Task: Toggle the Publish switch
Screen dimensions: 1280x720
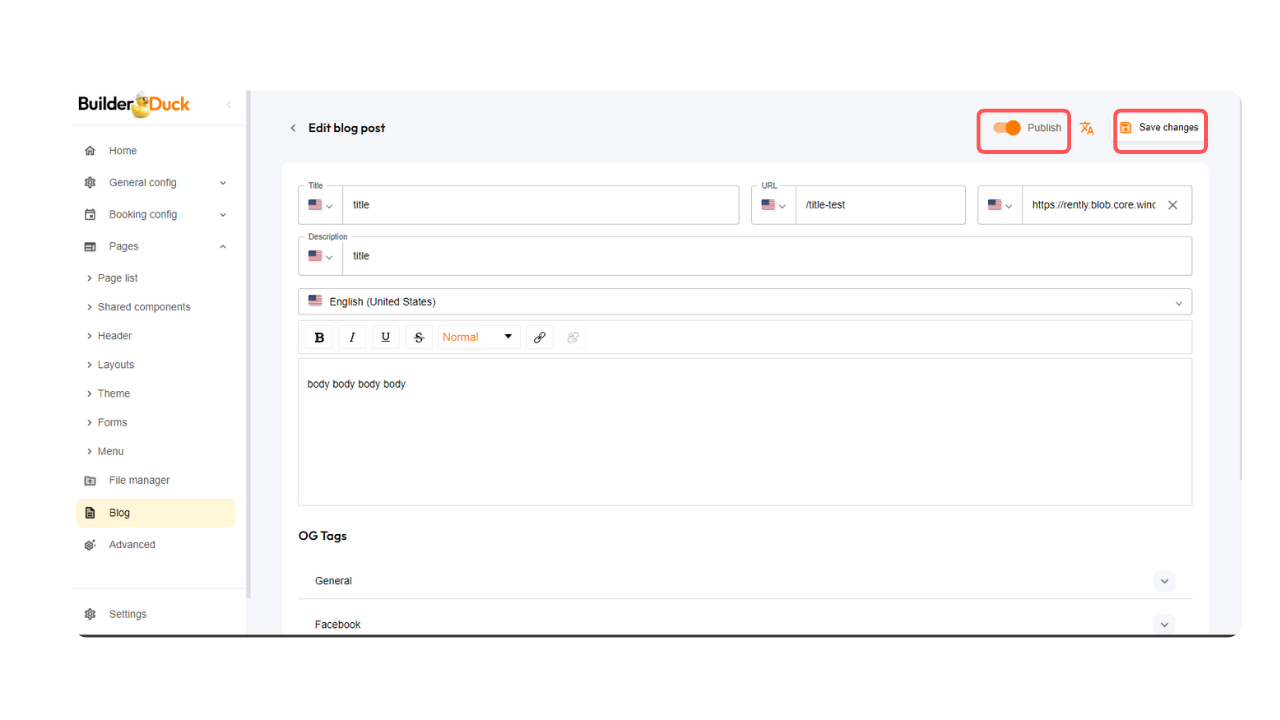Action: pyautogui.click(x=1007, y=128)
